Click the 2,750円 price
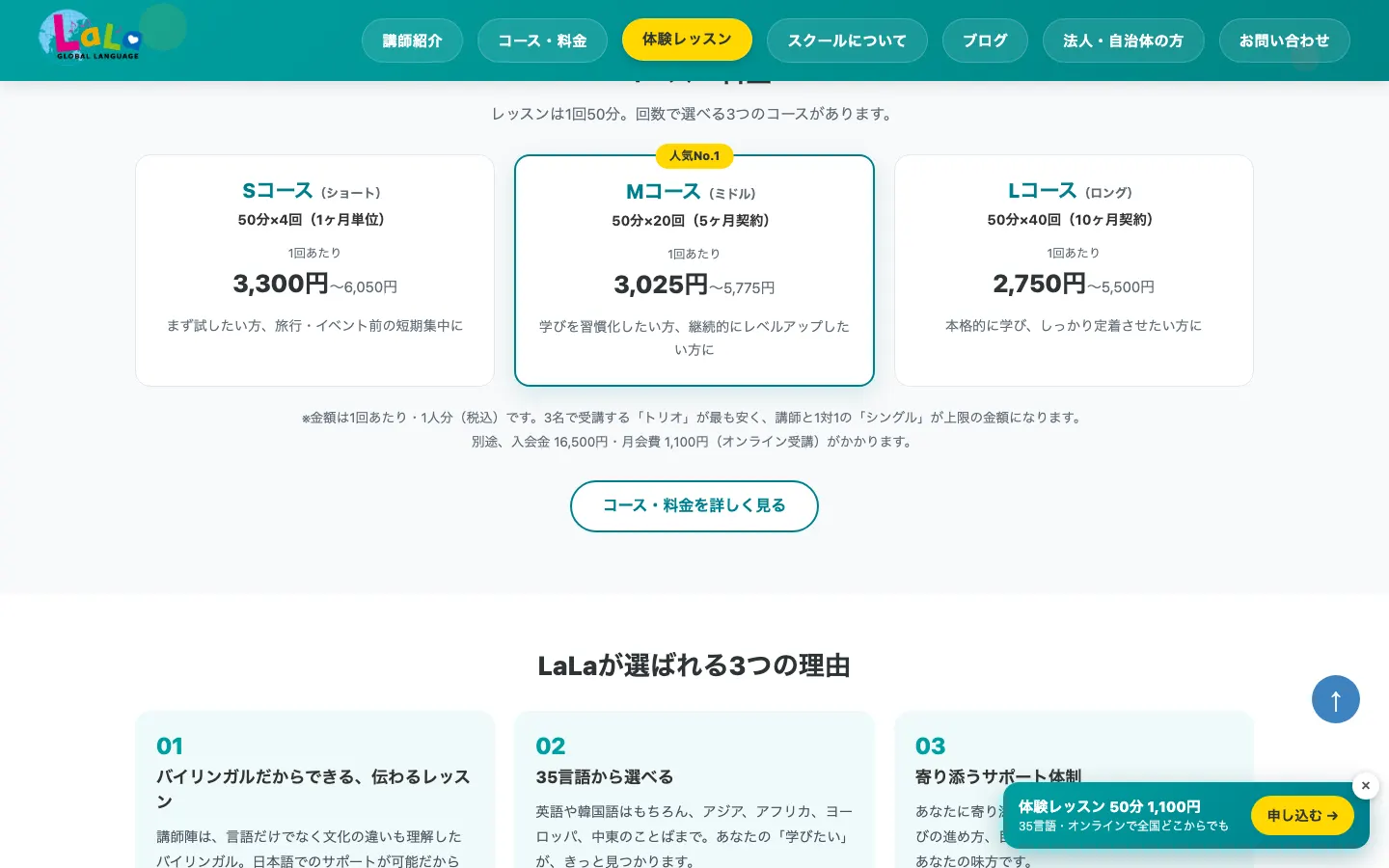 pos(1040,284)
